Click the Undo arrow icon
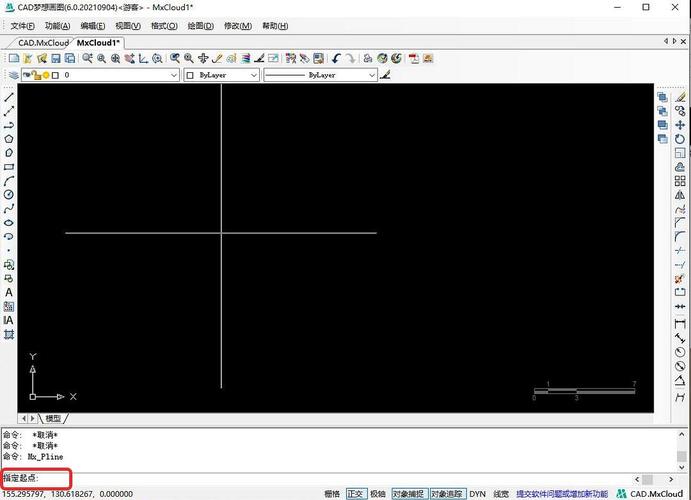 pos(336,59)
